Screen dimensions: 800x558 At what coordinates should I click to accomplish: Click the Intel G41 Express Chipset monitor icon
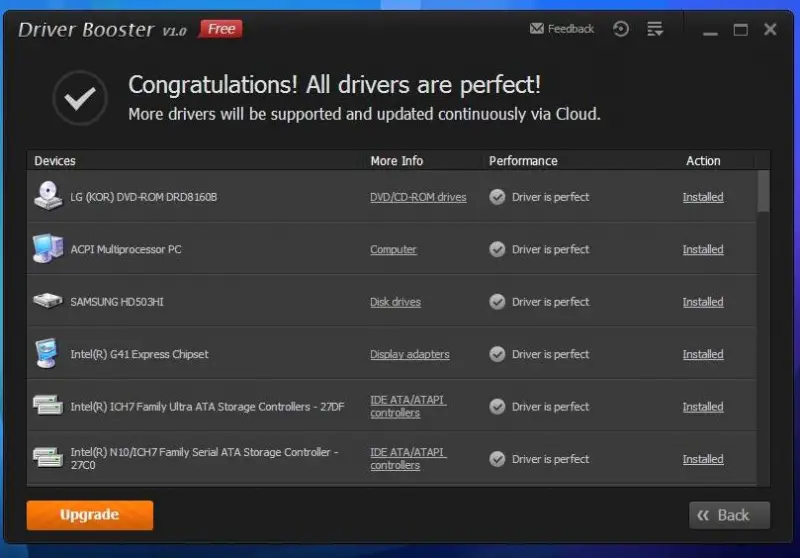pos(47,353)
